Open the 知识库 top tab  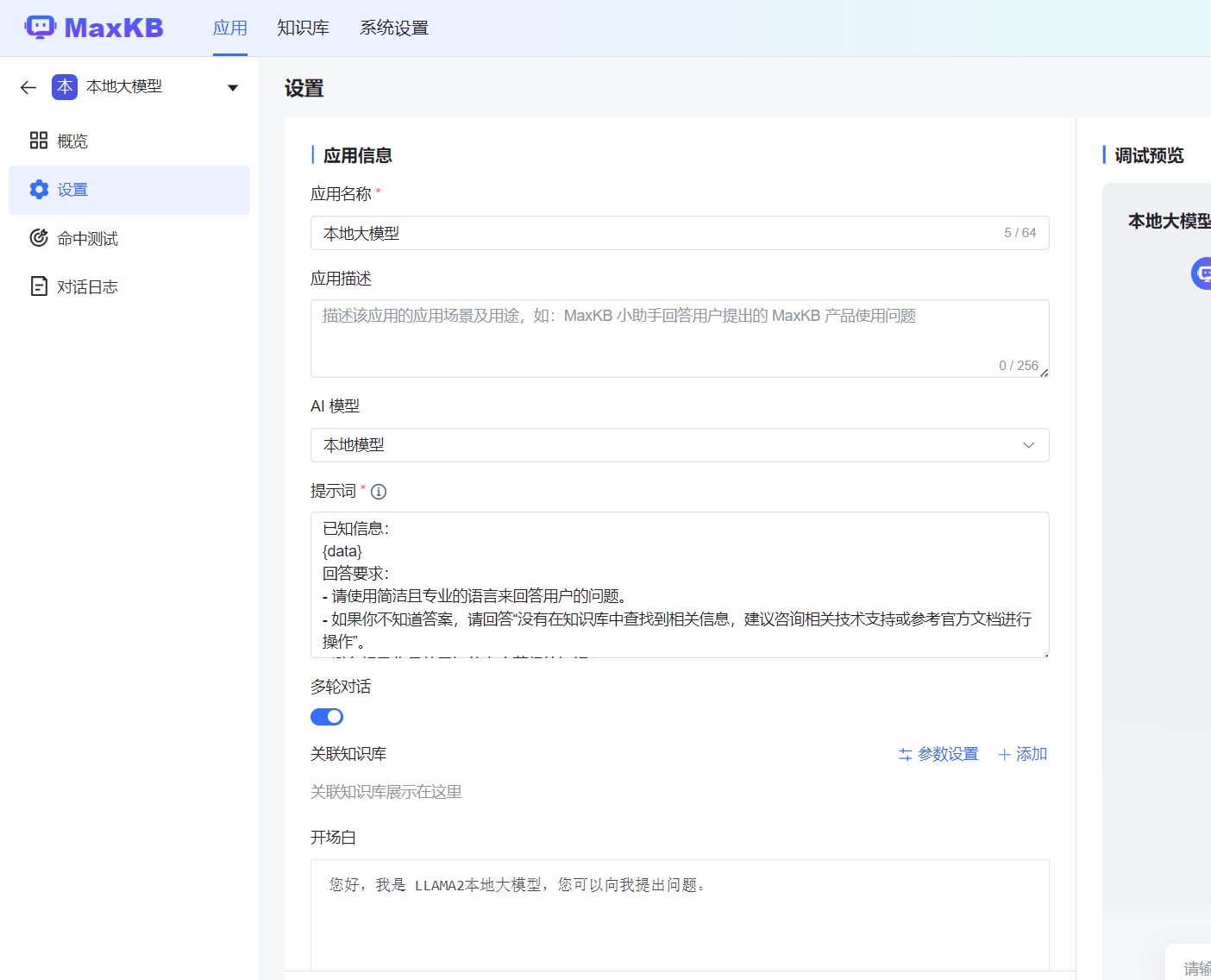(x=303, y=28)
